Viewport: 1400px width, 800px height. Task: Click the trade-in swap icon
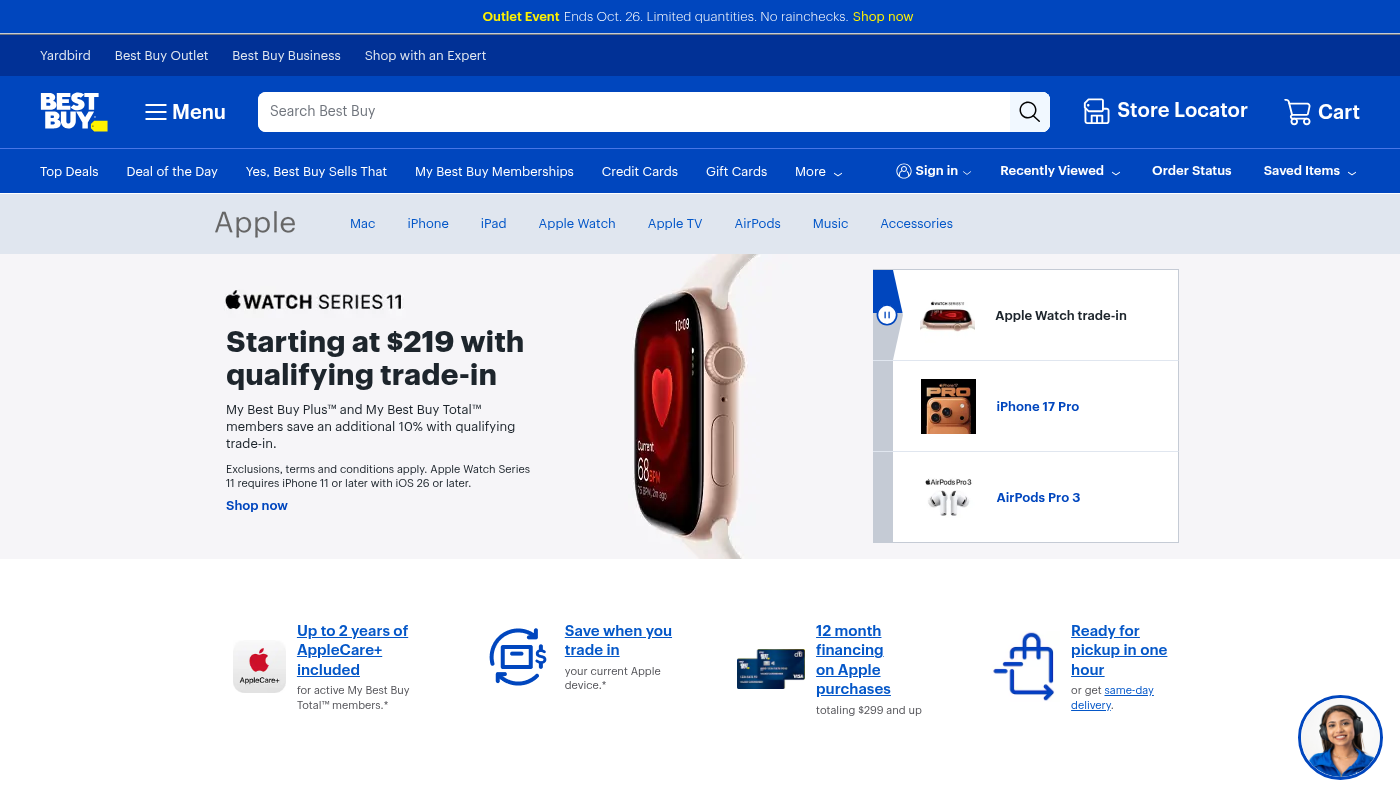click(517, 657)
